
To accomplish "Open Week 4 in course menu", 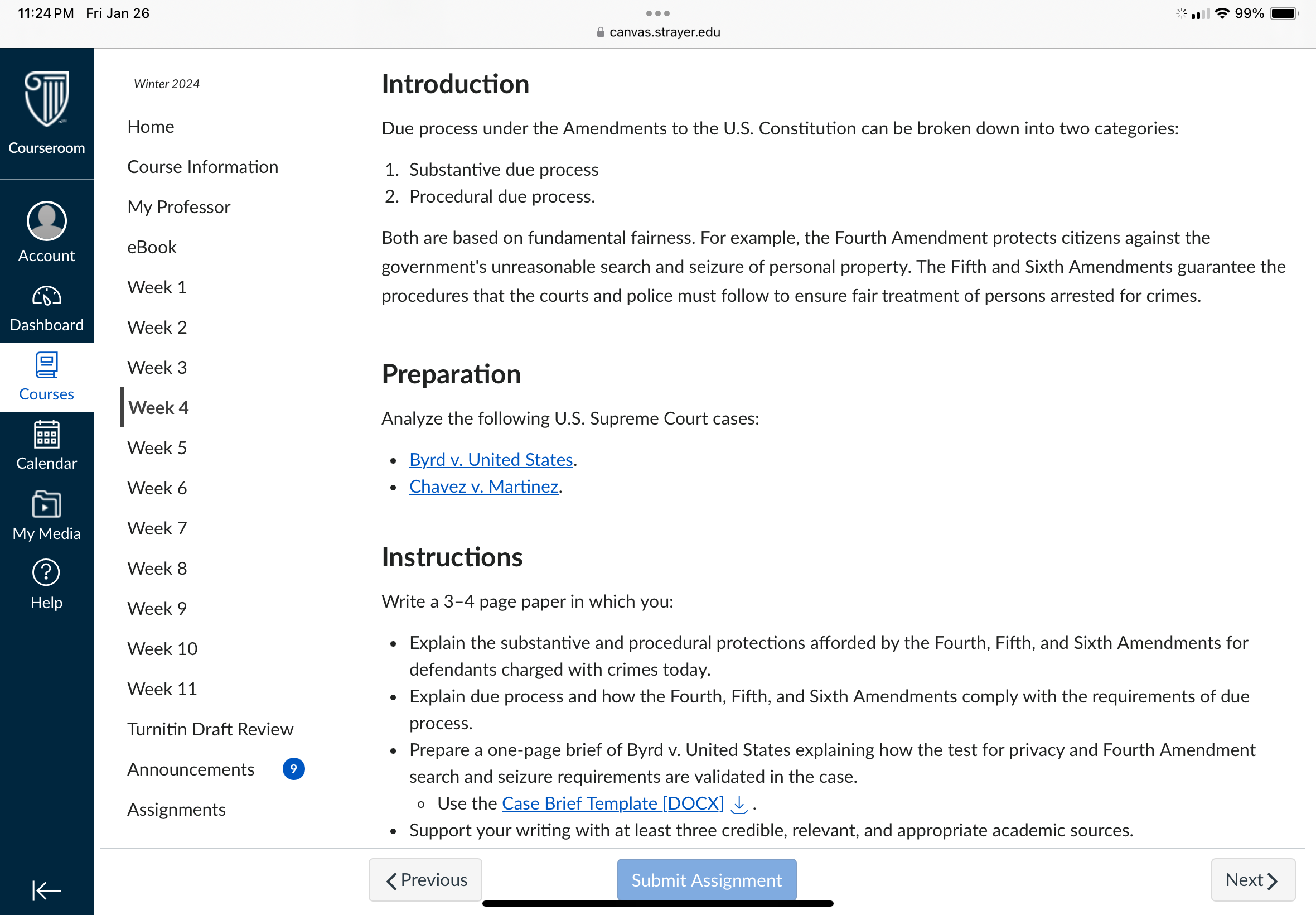I will tap(158, 408).
